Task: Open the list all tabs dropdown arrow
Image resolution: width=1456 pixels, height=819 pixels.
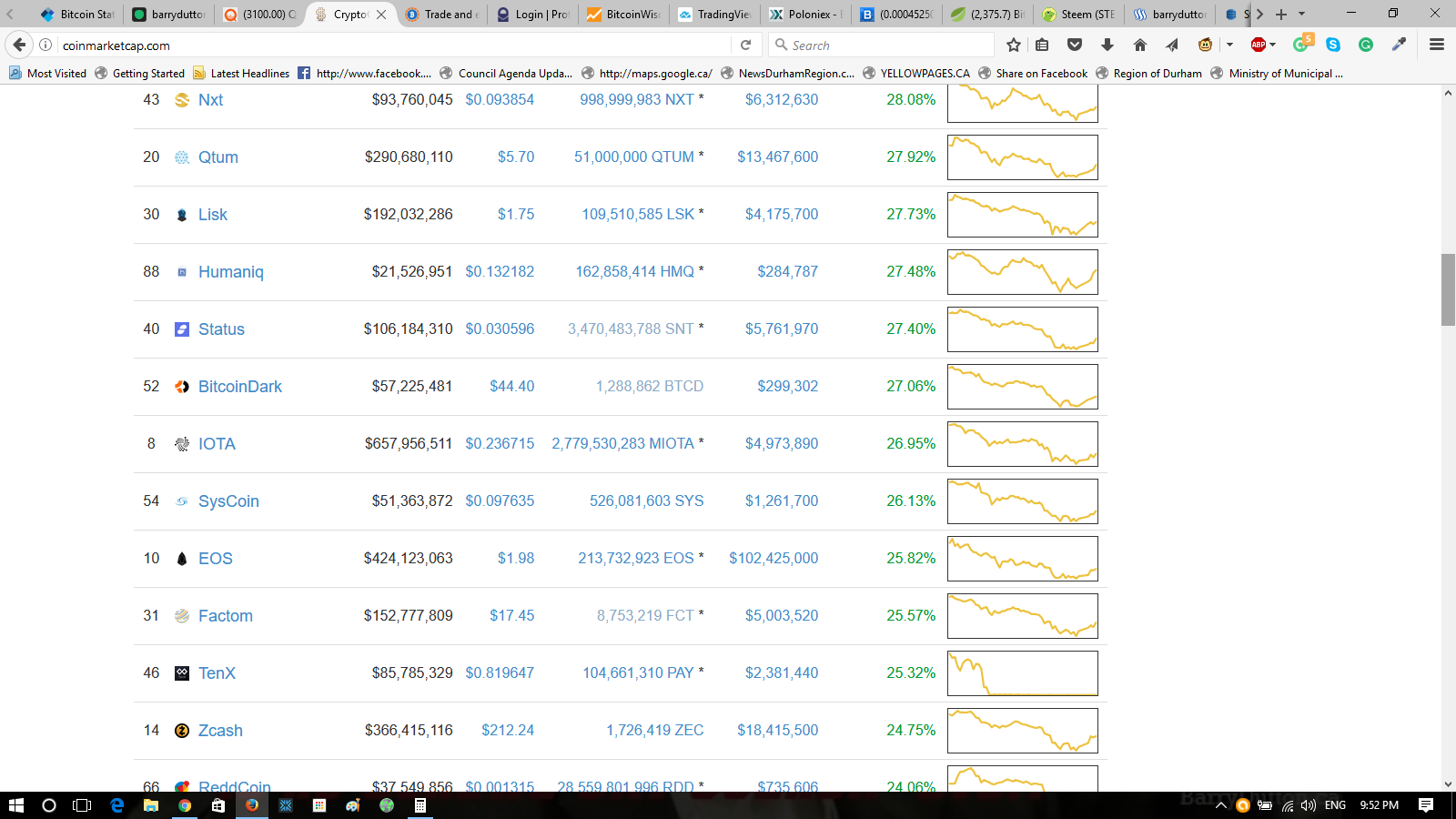Action: [1301, 14]
